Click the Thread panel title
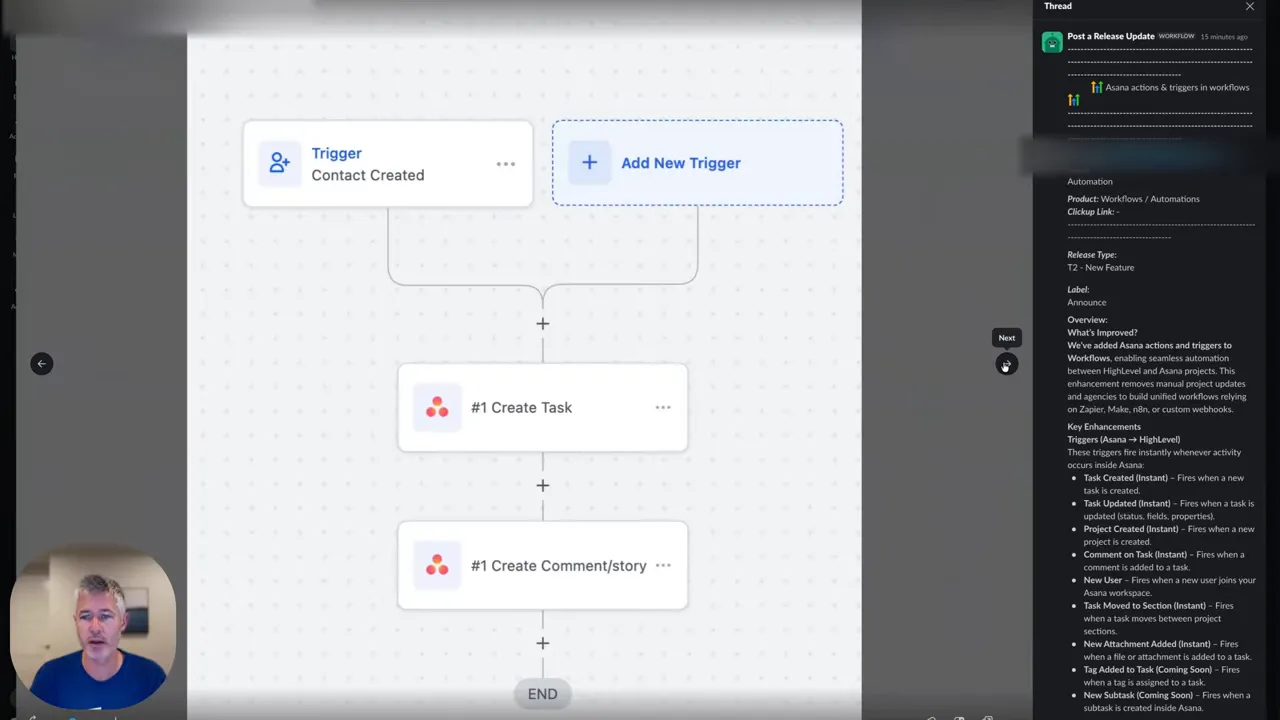This screenshot has height=720, width=1280. click(x=1058, y=6)
